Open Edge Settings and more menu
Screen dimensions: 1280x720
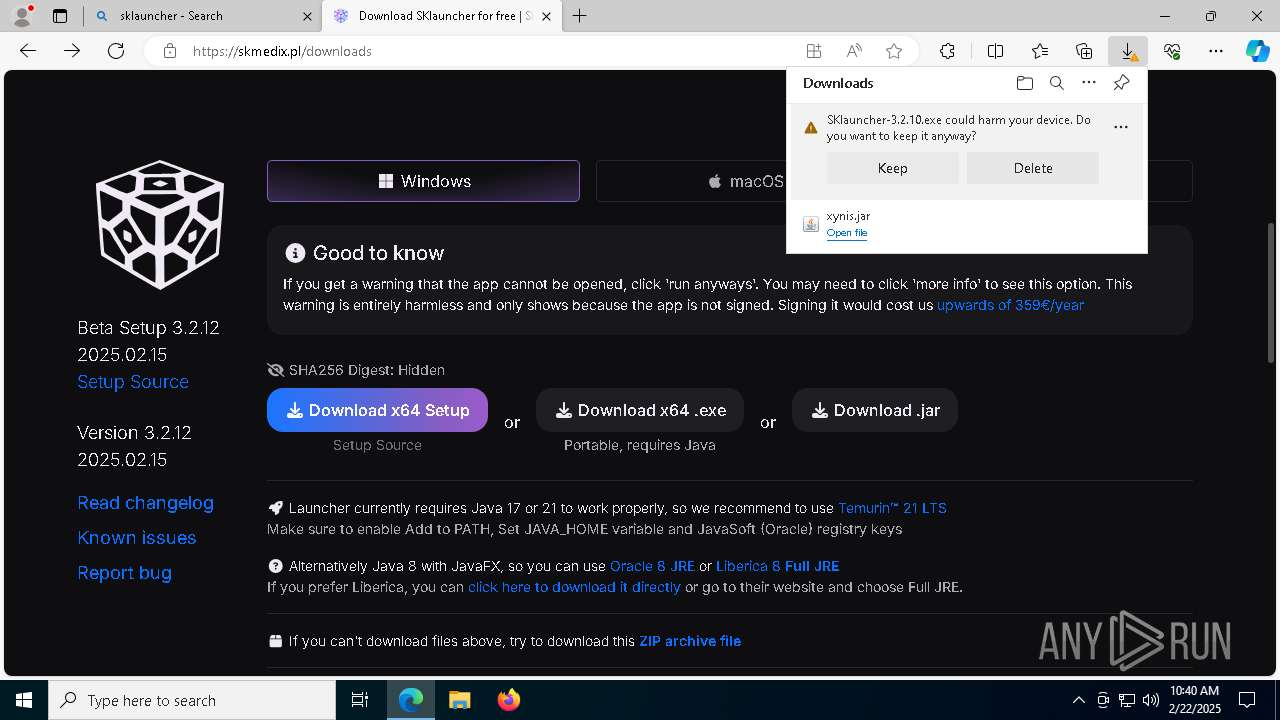click(1216, 51)
